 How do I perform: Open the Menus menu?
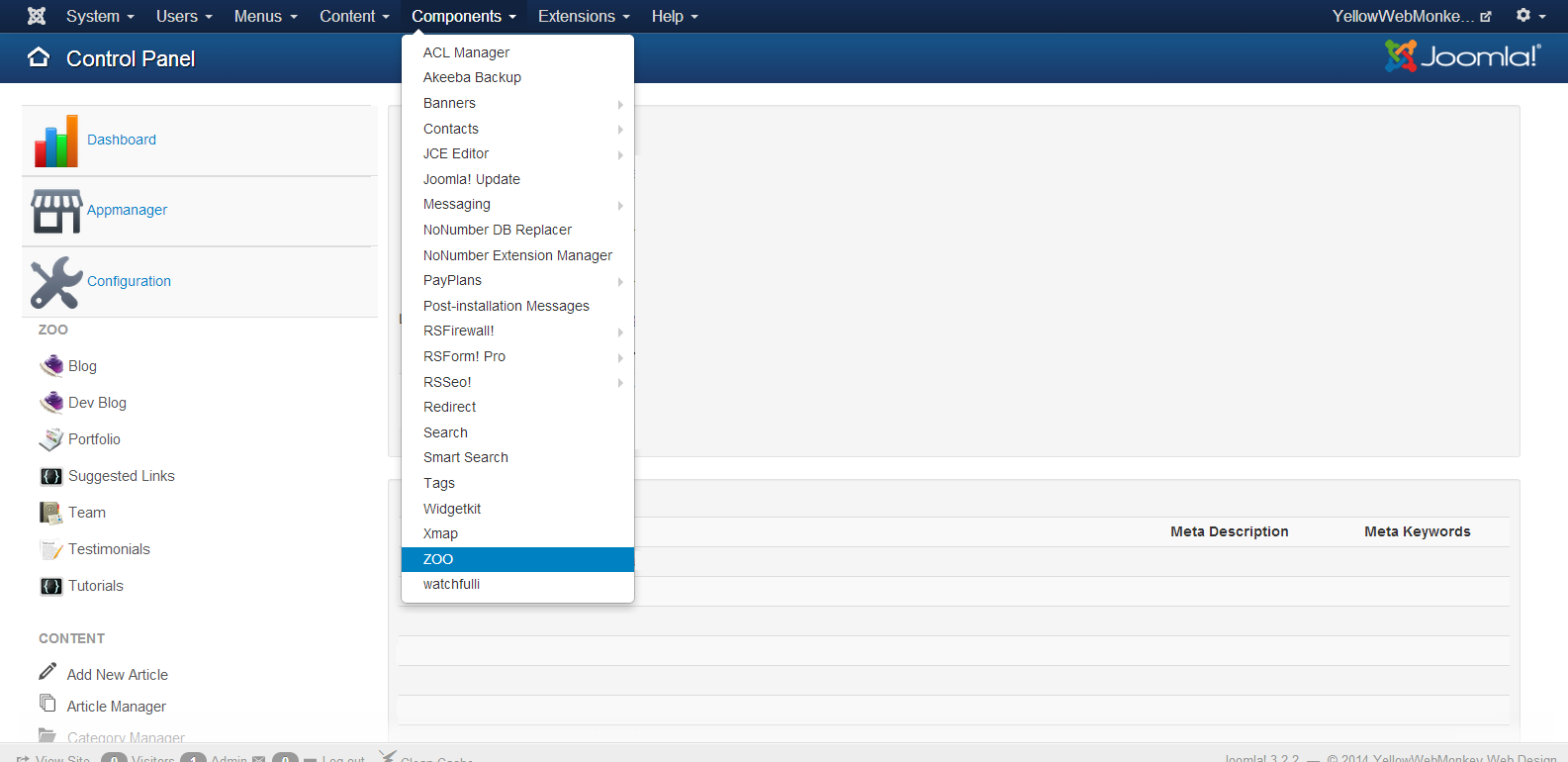[x=265, y=16]
